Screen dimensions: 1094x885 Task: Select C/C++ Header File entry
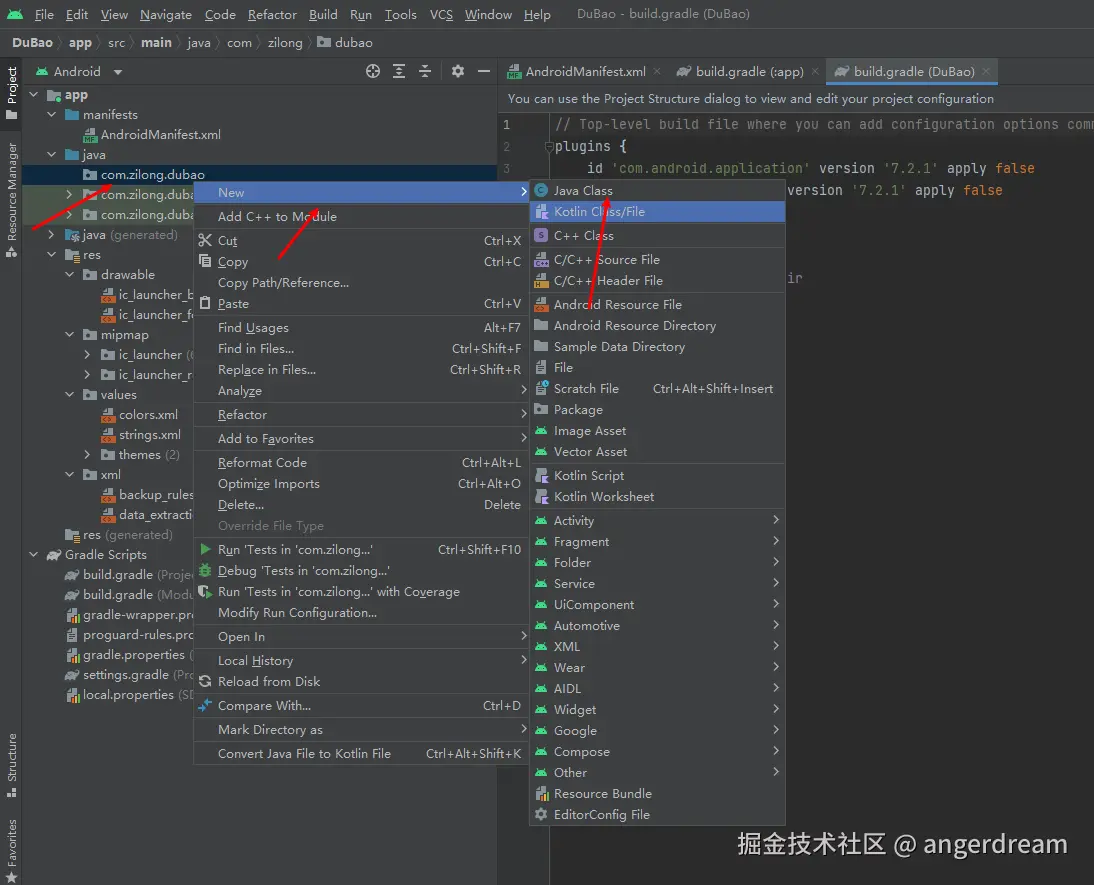pos(657,281)
